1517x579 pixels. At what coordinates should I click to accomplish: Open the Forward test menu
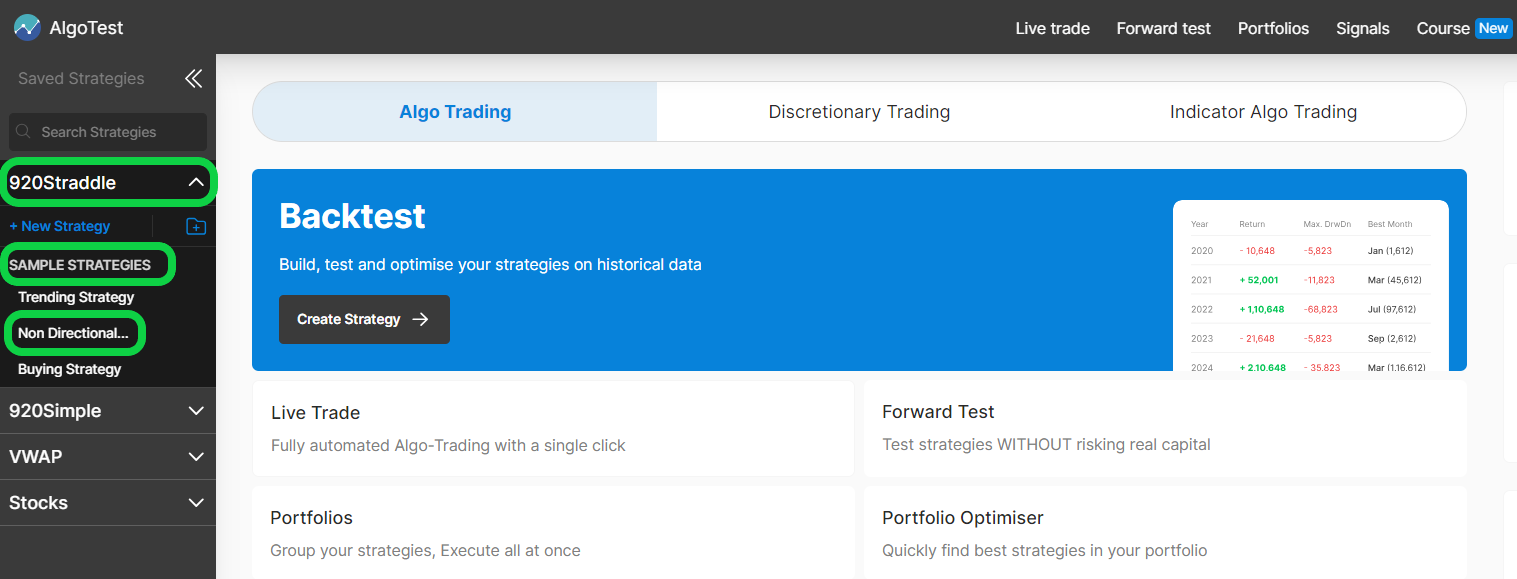pyautogui.click(x=1163, y=28)
